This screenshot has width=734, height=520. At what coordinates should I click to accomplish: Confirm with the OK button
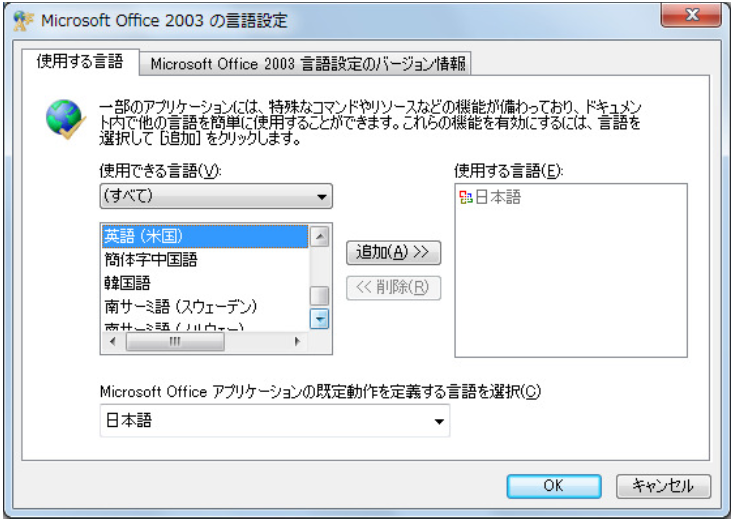pos(553,486)
